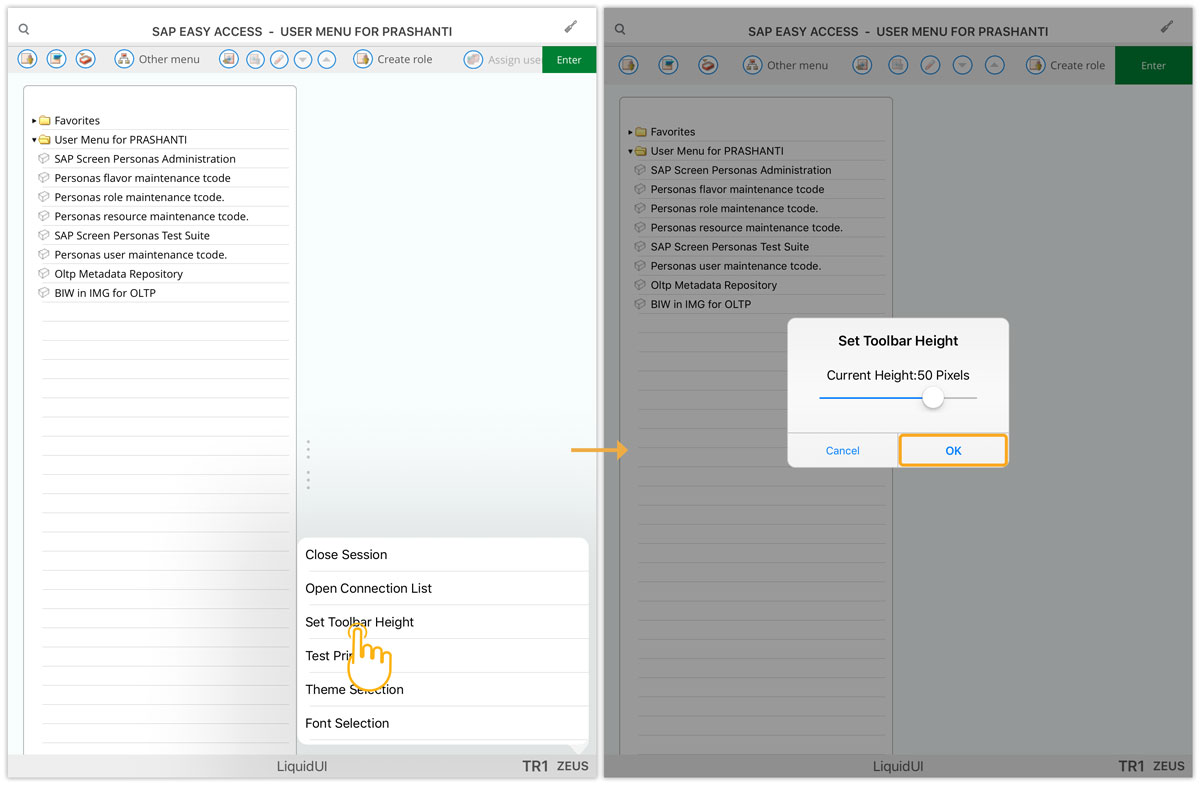Expand Favorites folder in the menu-open screen
This screenshot has width=1200, height=785.
coord(34,121)
